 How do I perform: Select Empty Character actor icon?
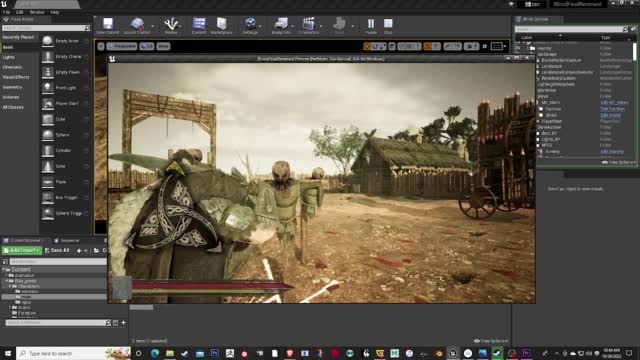pos(48,56)
